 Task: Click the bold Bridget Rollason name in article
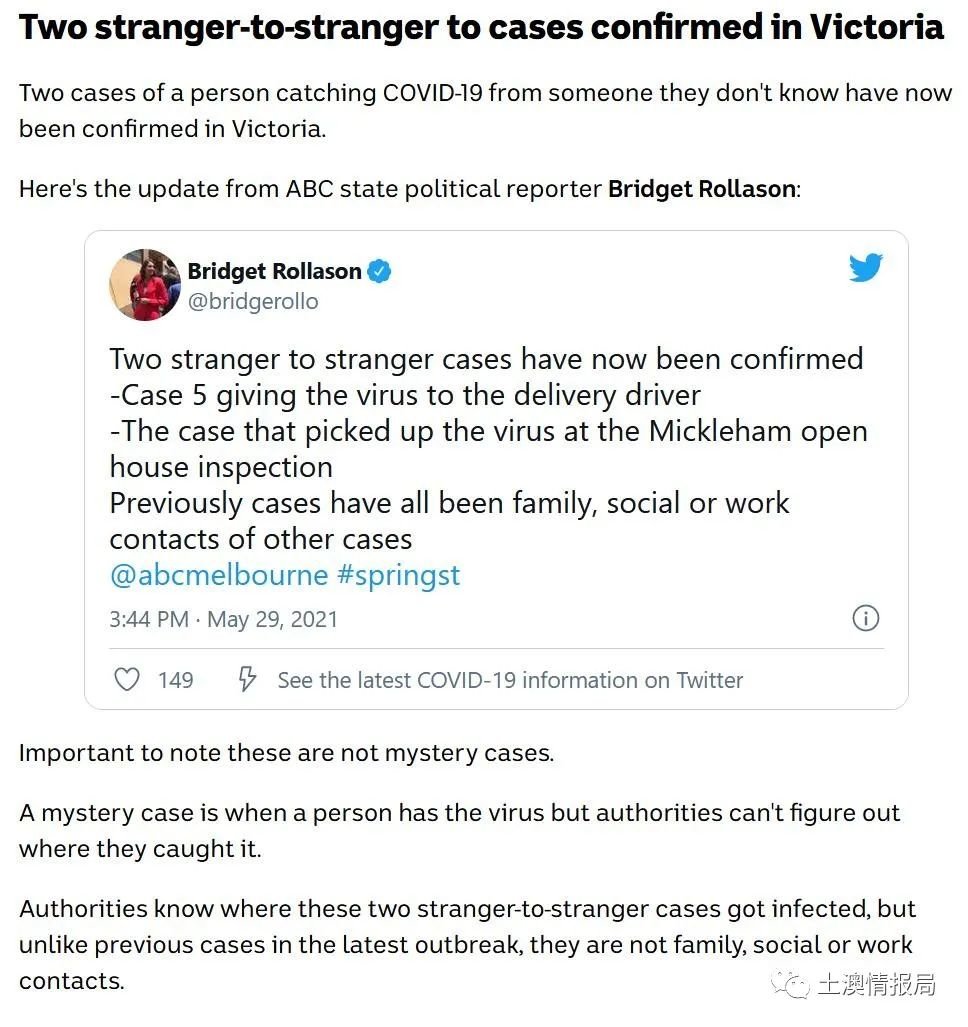(x=702, y=189)
